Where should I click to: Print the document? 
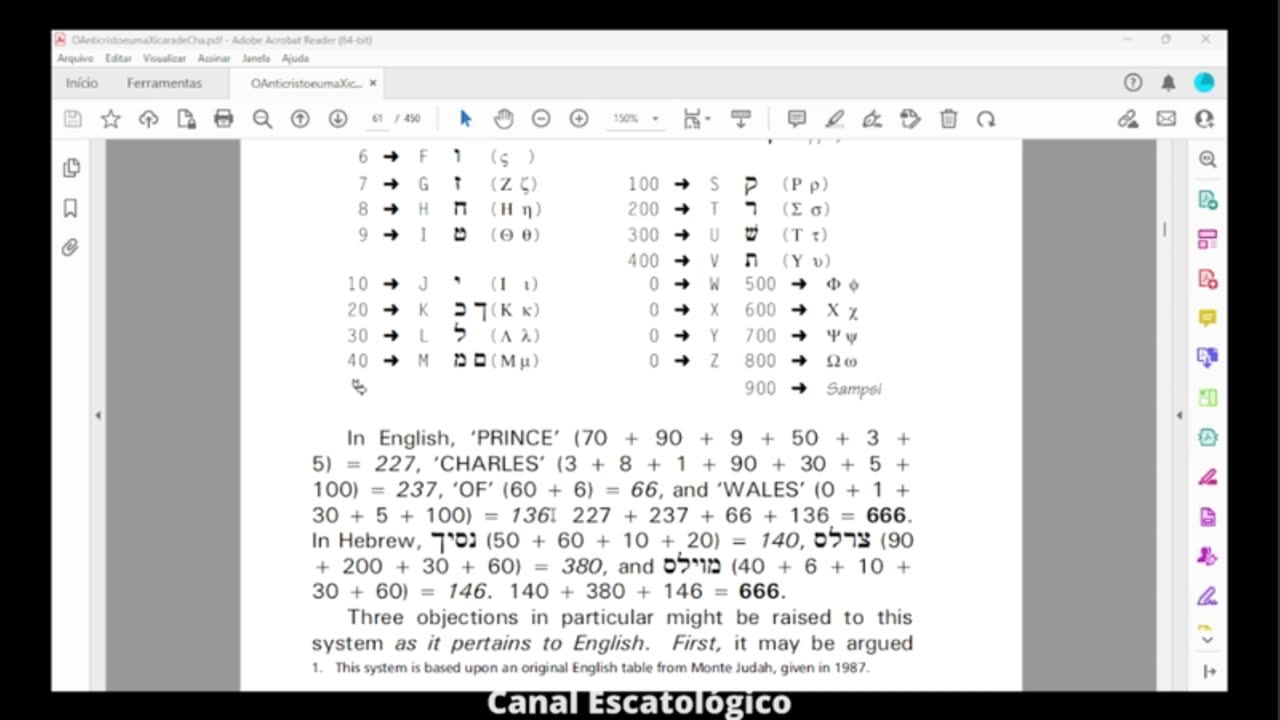tap(223, 119)
